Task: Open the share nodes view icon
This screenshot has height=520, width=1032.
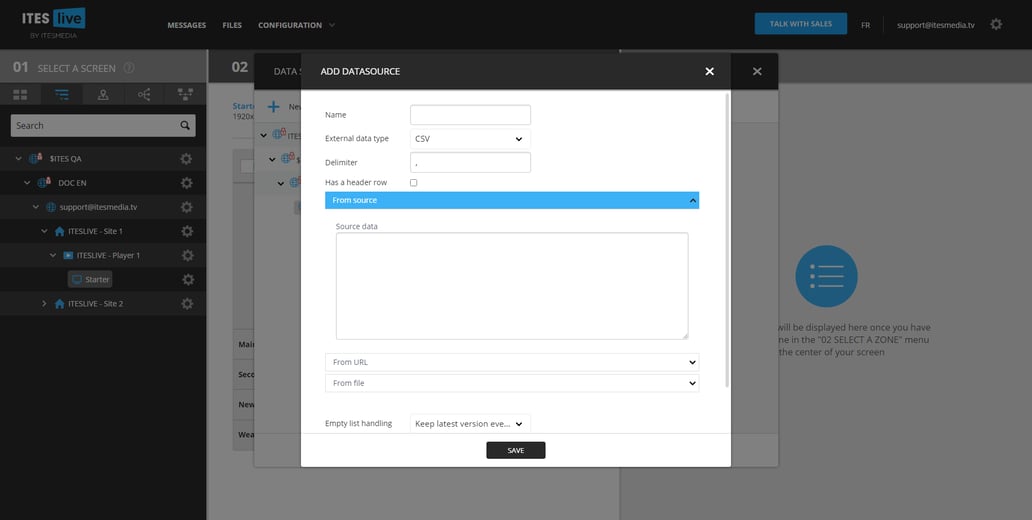Action: 144,95
